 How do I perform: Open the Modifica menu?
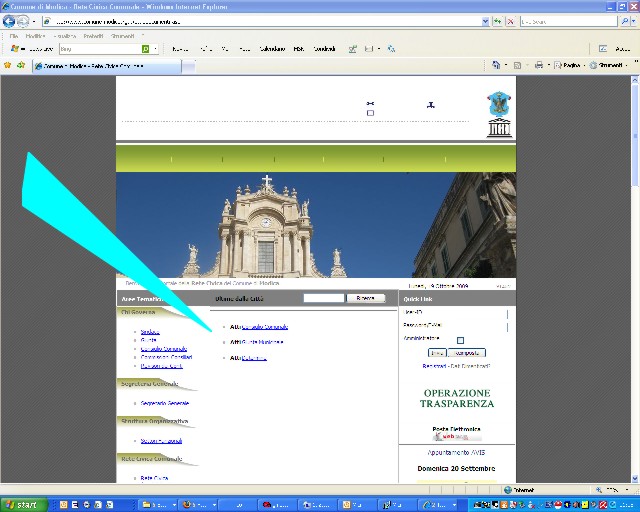point(35,36)
